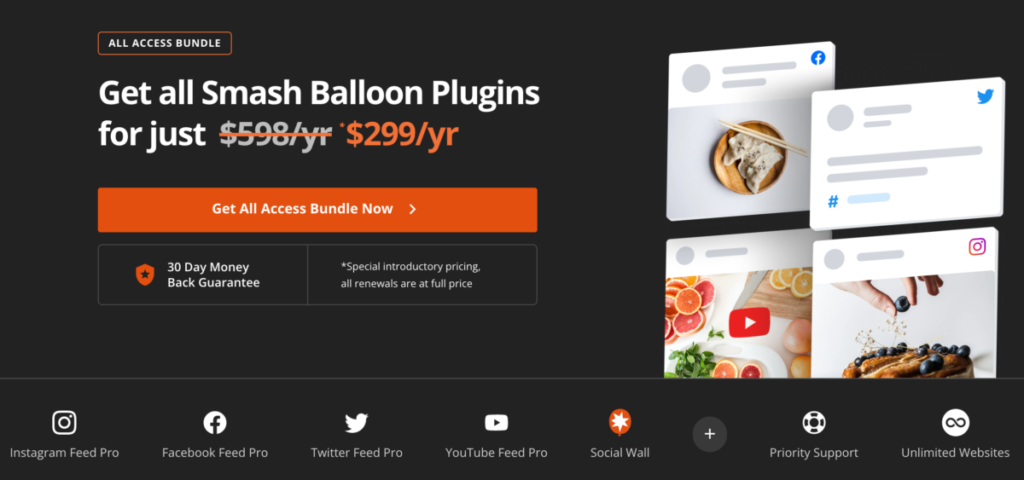Click the Priority Support lifebuoy icon
This screenshot has width=1024, height=480.
(x=814, y=423)
